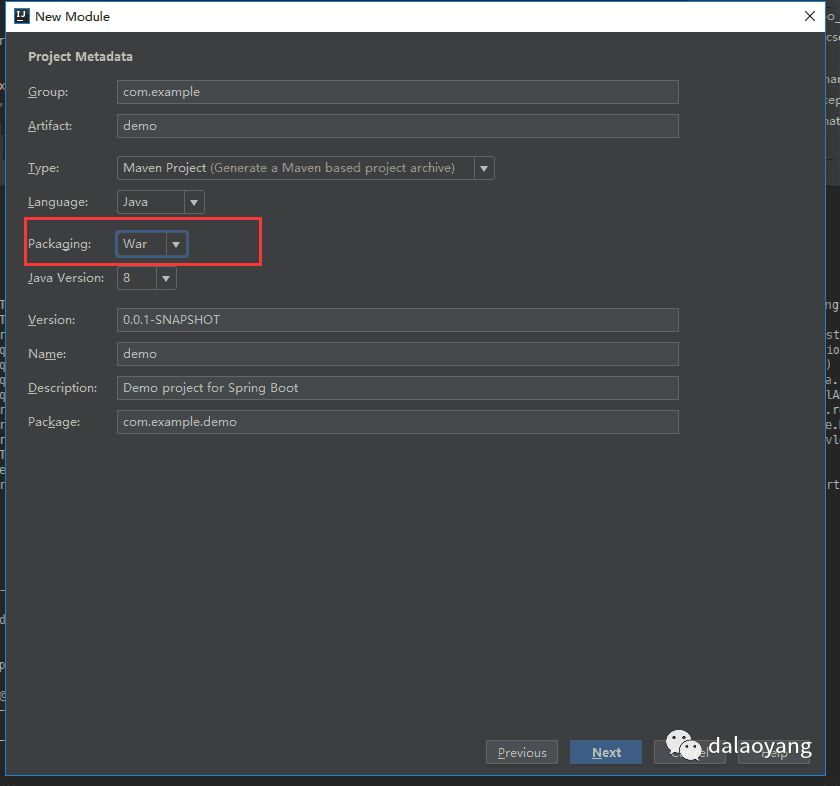Click the Language label
The height and width of the screenshot is (786, 840).
(58, 202)
